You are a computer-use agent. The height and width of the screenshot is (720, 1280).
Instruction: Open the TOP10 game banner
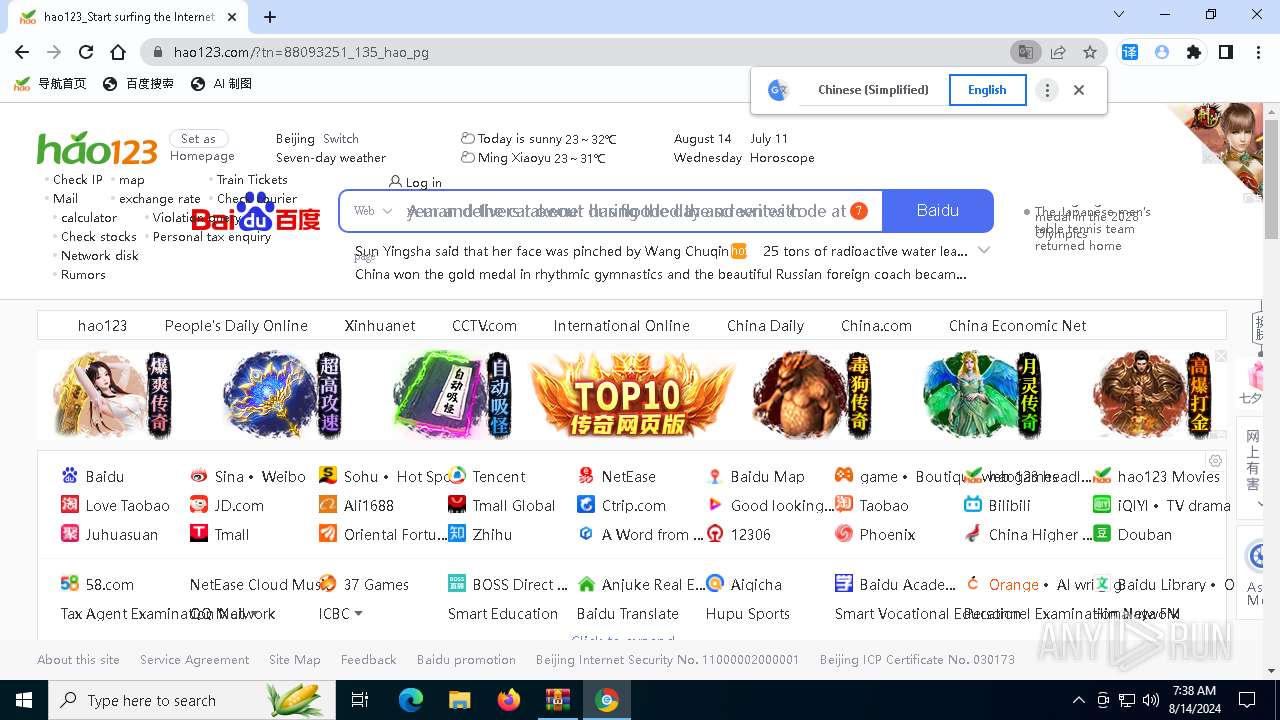tap(632, 395)
